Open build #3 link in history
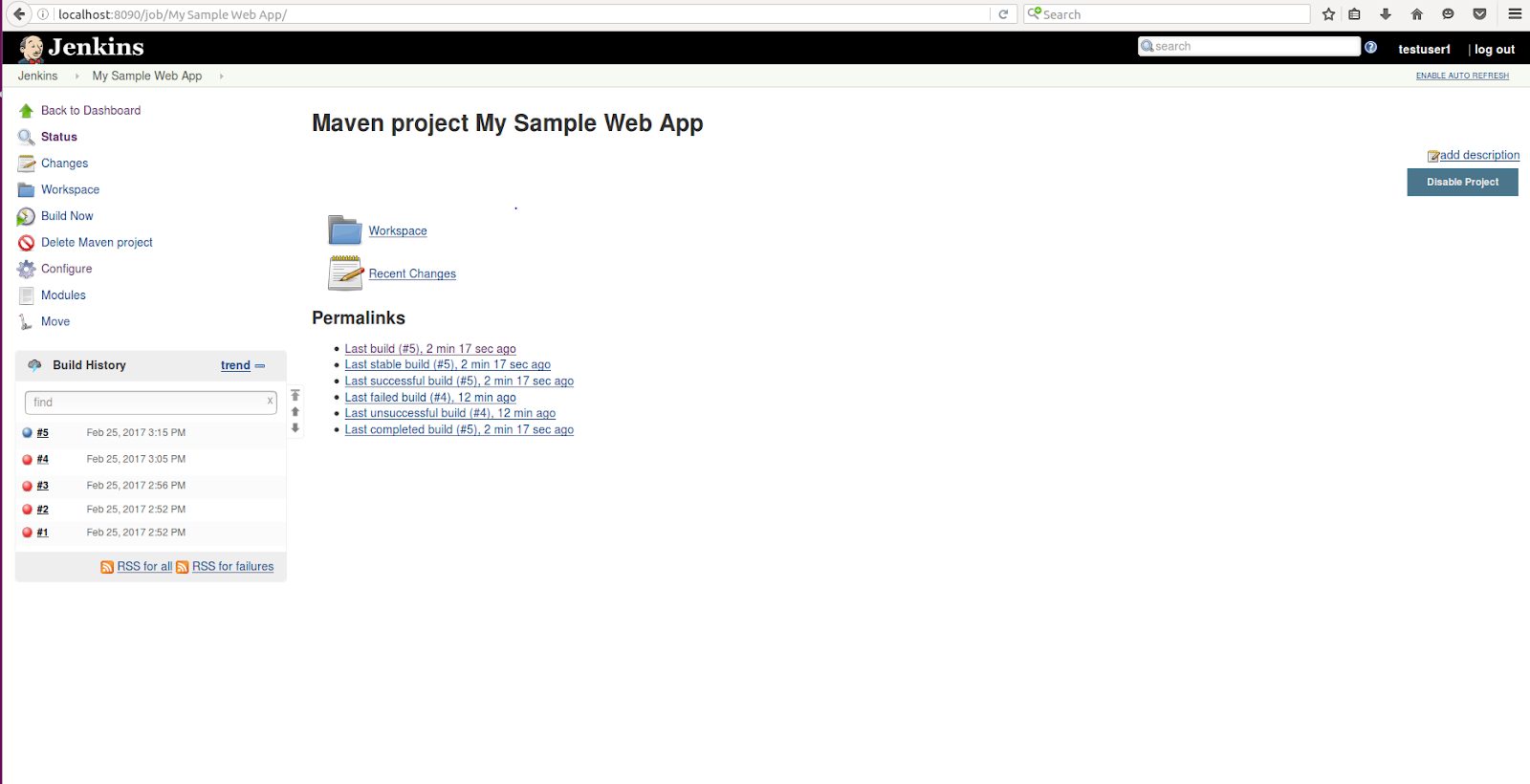This screenshot has height=784, width=1530. pyautogui.click(x=43, y=486)
